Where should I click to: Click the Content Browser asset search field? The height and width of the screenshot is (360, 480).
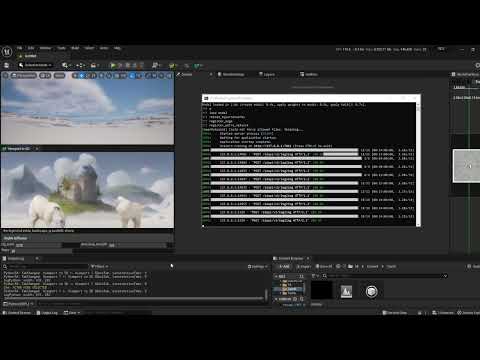385,276
